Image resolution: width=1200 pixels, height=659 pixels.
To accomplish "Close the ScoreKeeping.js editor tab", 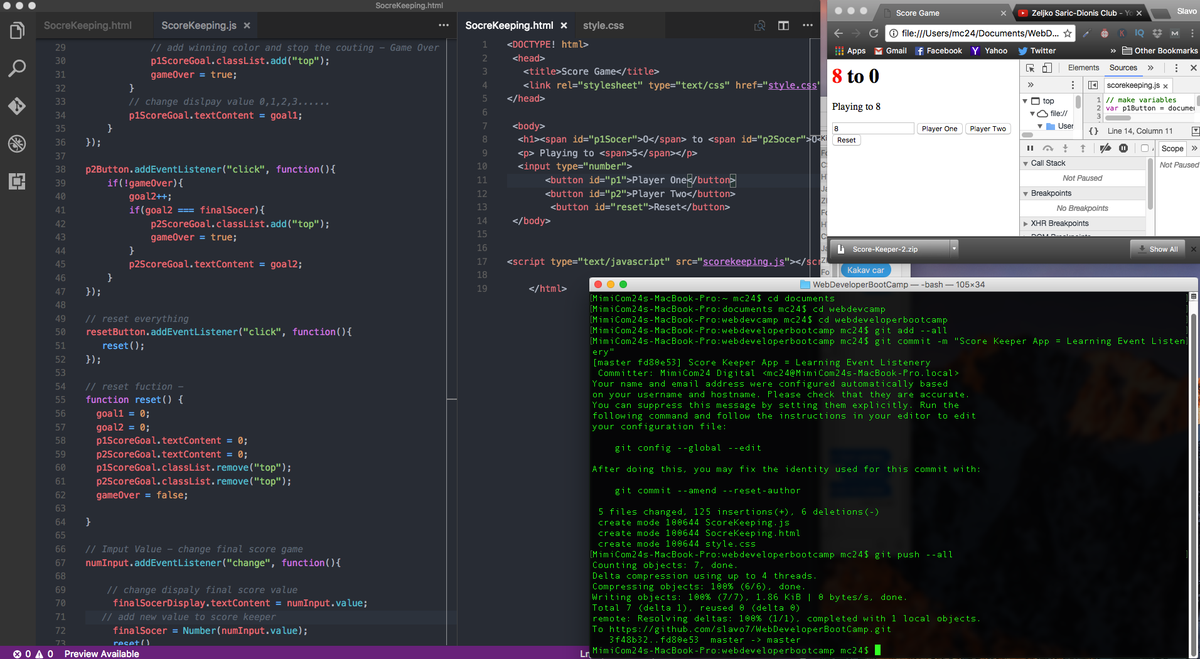I will [247, 24].
